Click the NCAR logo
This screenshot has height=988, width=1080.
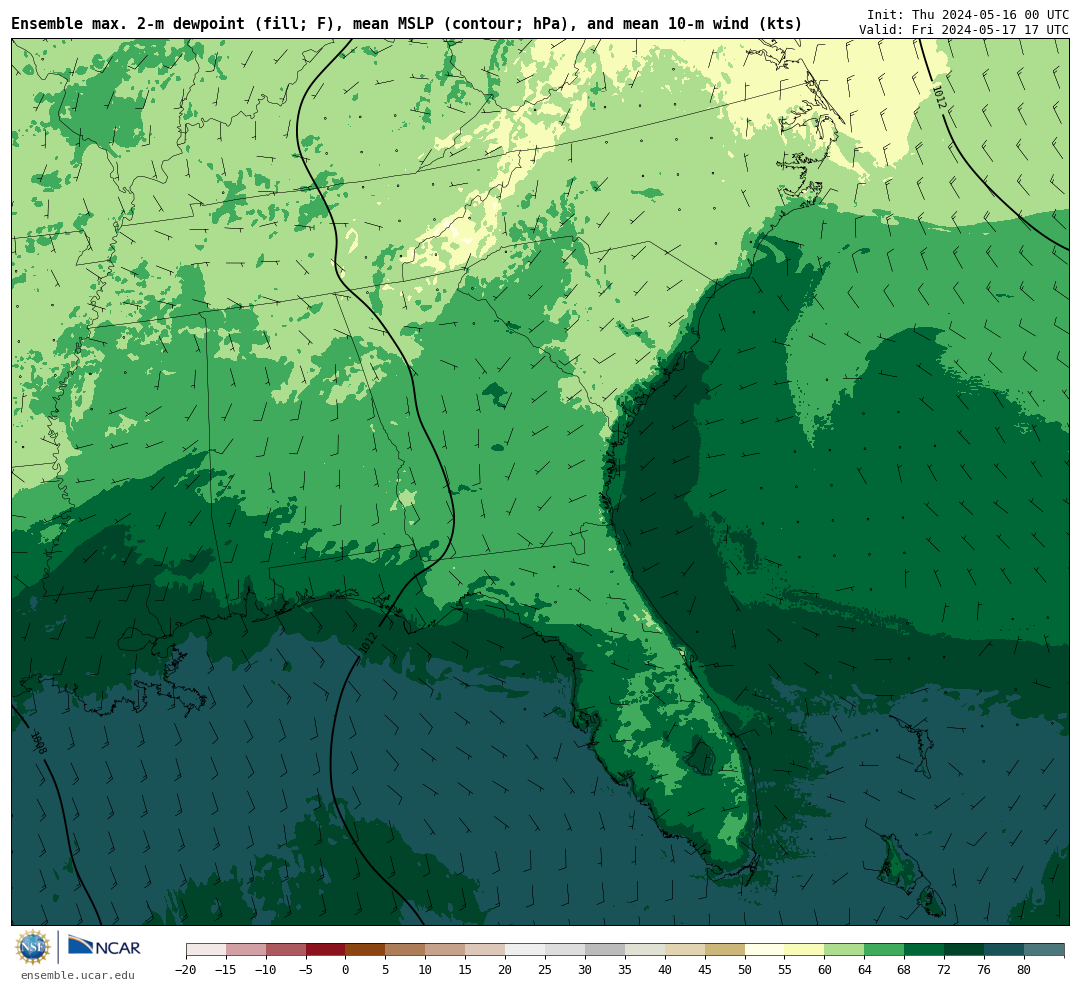104,947
